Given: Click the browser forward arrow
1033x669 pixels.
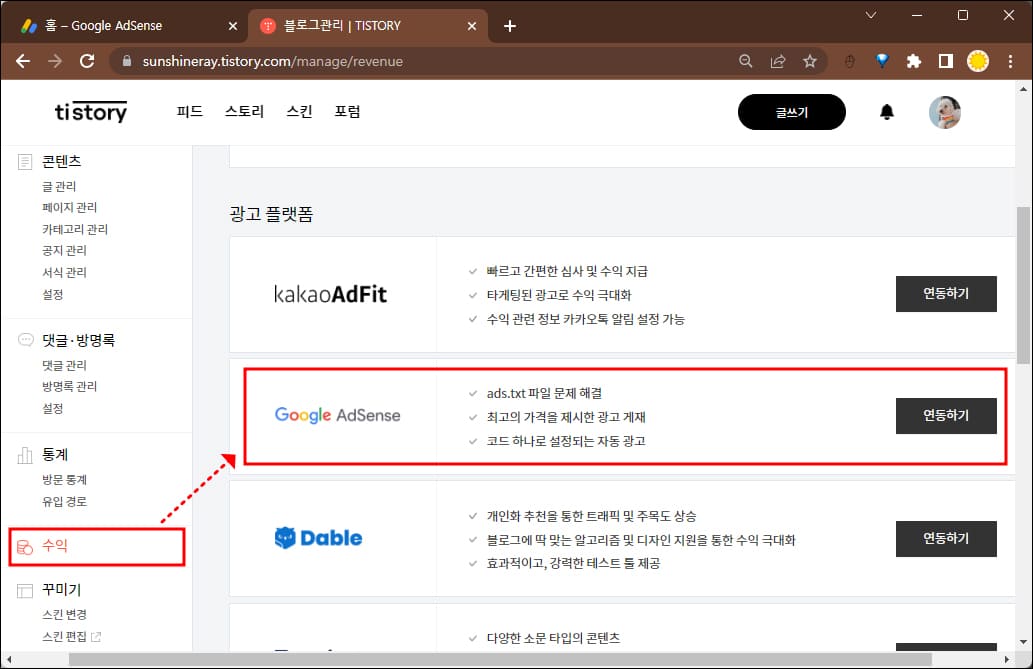Looking at the screenshot, I should [55, 61].
